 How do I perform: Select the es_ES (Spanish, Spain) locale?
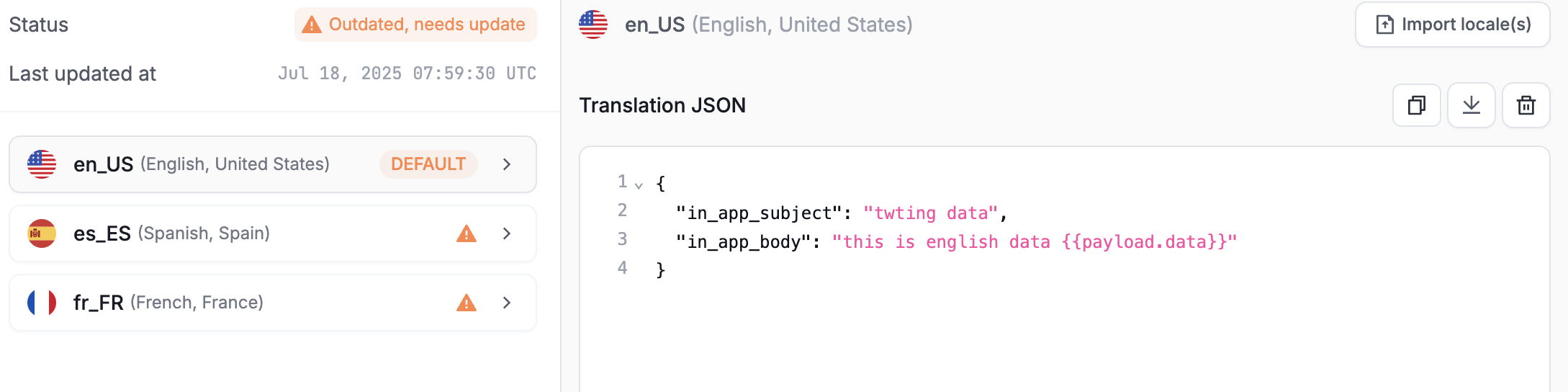(x=171, y=233)
